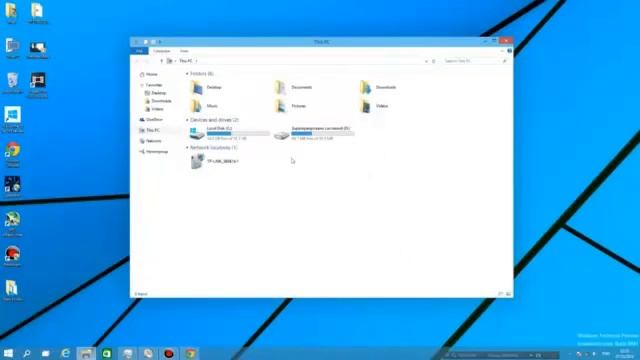
Task: Open the Videos folder in Folders group
Action: pyautogui.click(x=374, y=106)
